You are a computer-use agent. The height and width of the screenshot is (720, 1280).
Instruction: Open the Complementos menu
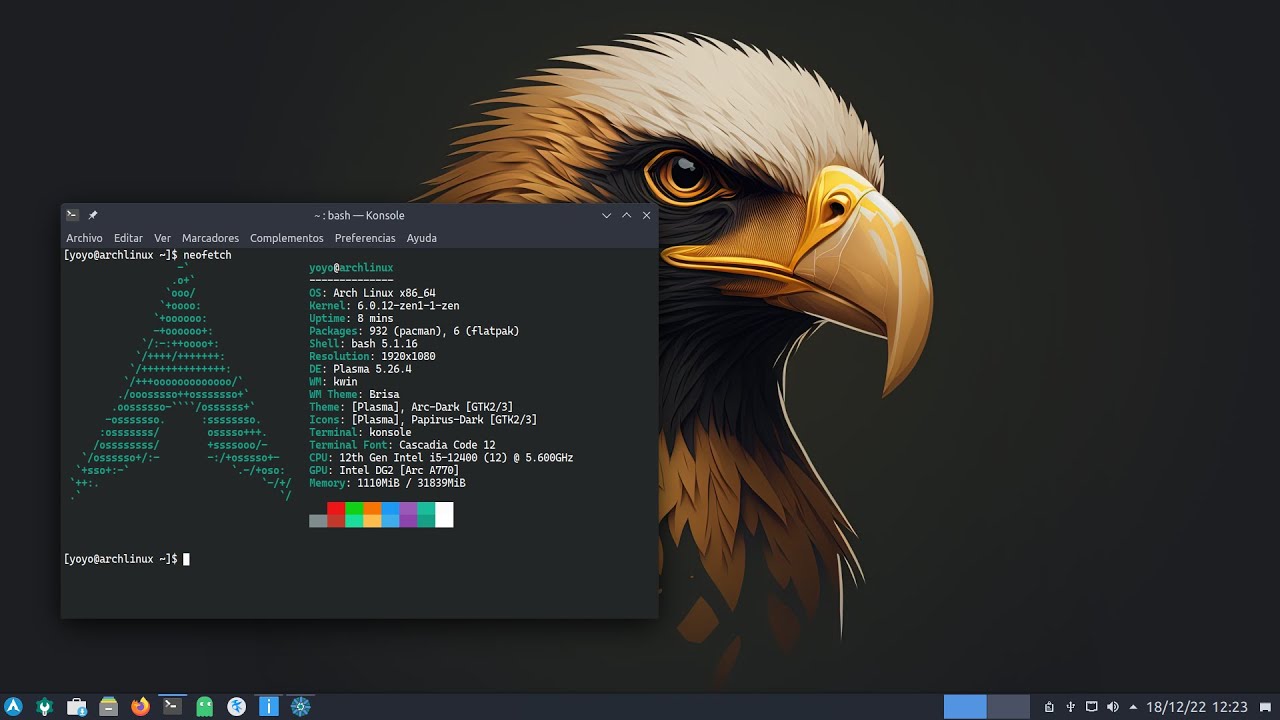pos(287,238)
